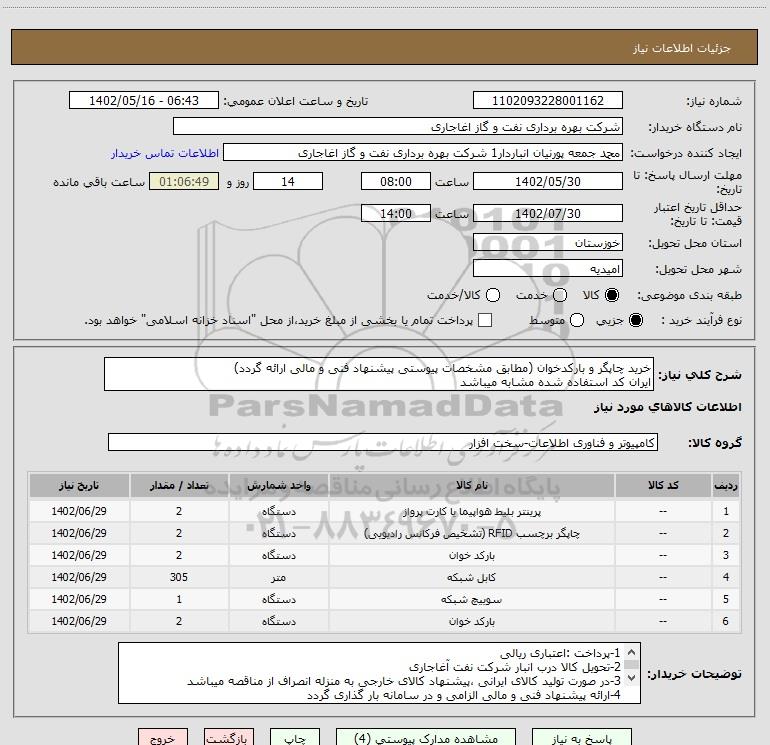Select بارکد خوان in row 6
The height and width of the screenshot is (745, 770).
[471, 621]
